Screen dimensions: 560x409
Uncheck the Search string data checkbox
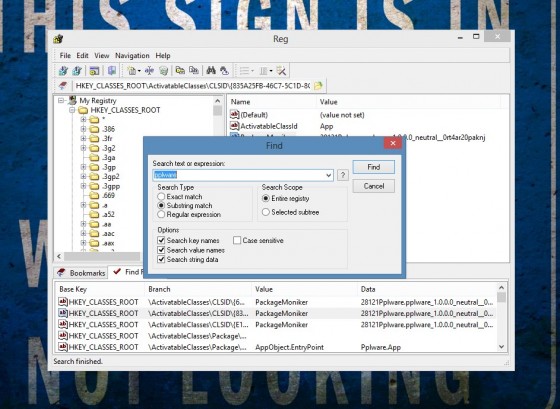click(x=161, y=259)
